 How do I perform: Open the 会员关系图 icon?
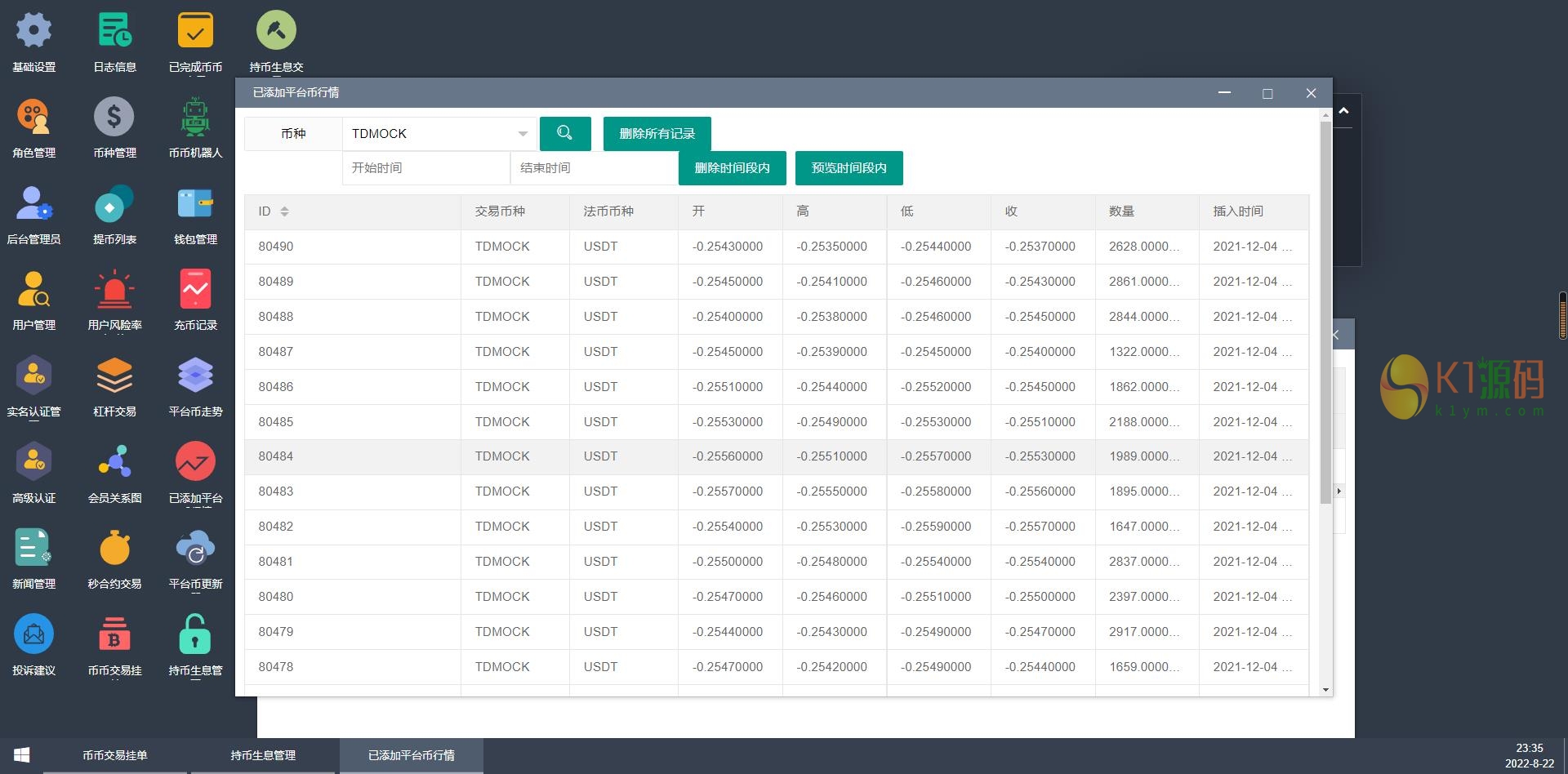tap(114, 462)
